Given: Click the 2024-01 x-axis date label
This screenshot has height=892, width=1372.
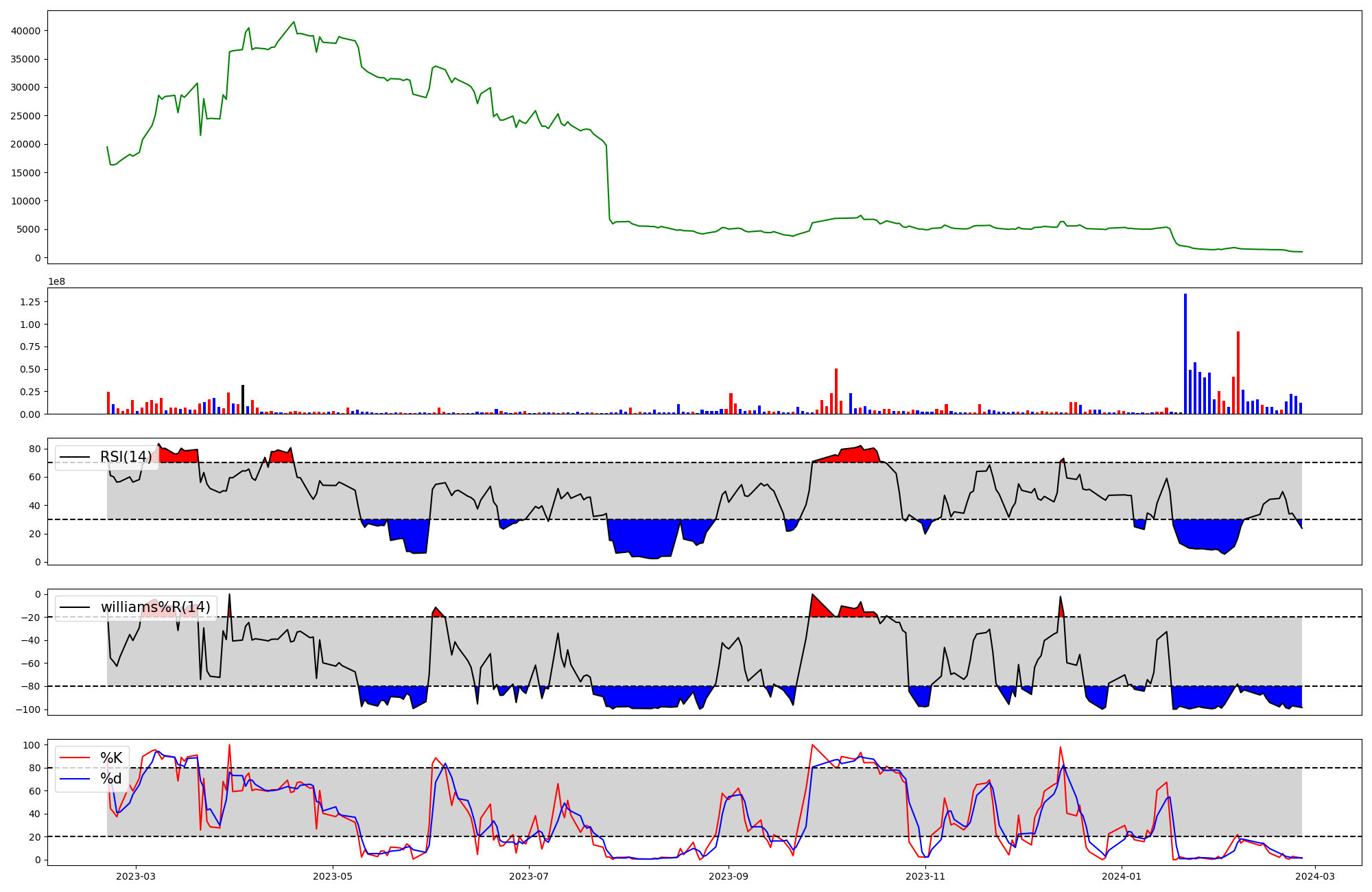Looking at the screenshot, I should pyautogui.click(x=1122, y=876).
